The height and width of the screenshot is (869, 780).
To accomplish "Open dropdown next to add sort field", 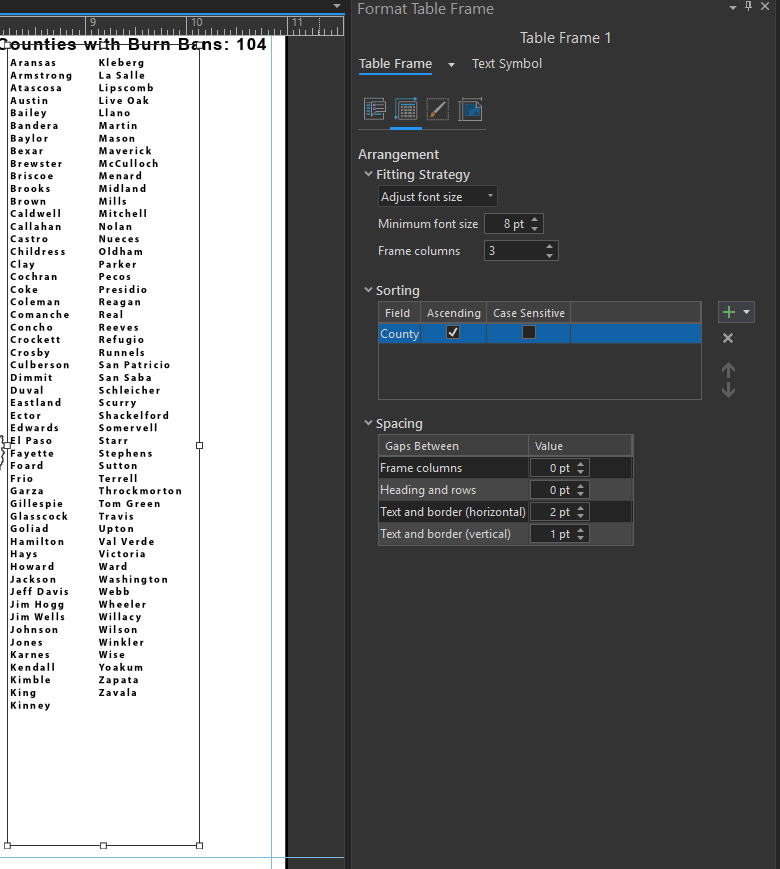I will tap(747, 312).
